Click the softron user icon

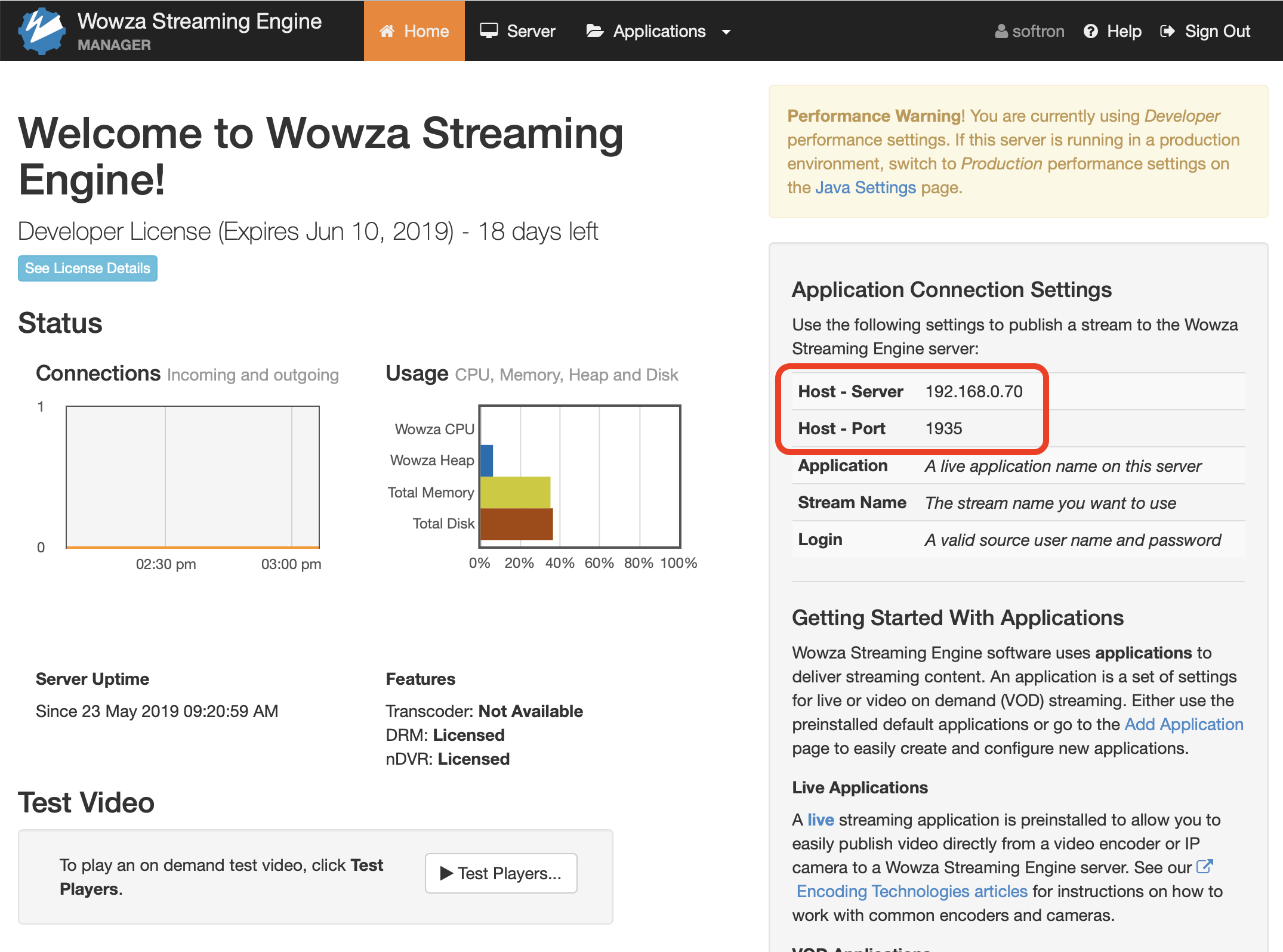click(1001, 31)
